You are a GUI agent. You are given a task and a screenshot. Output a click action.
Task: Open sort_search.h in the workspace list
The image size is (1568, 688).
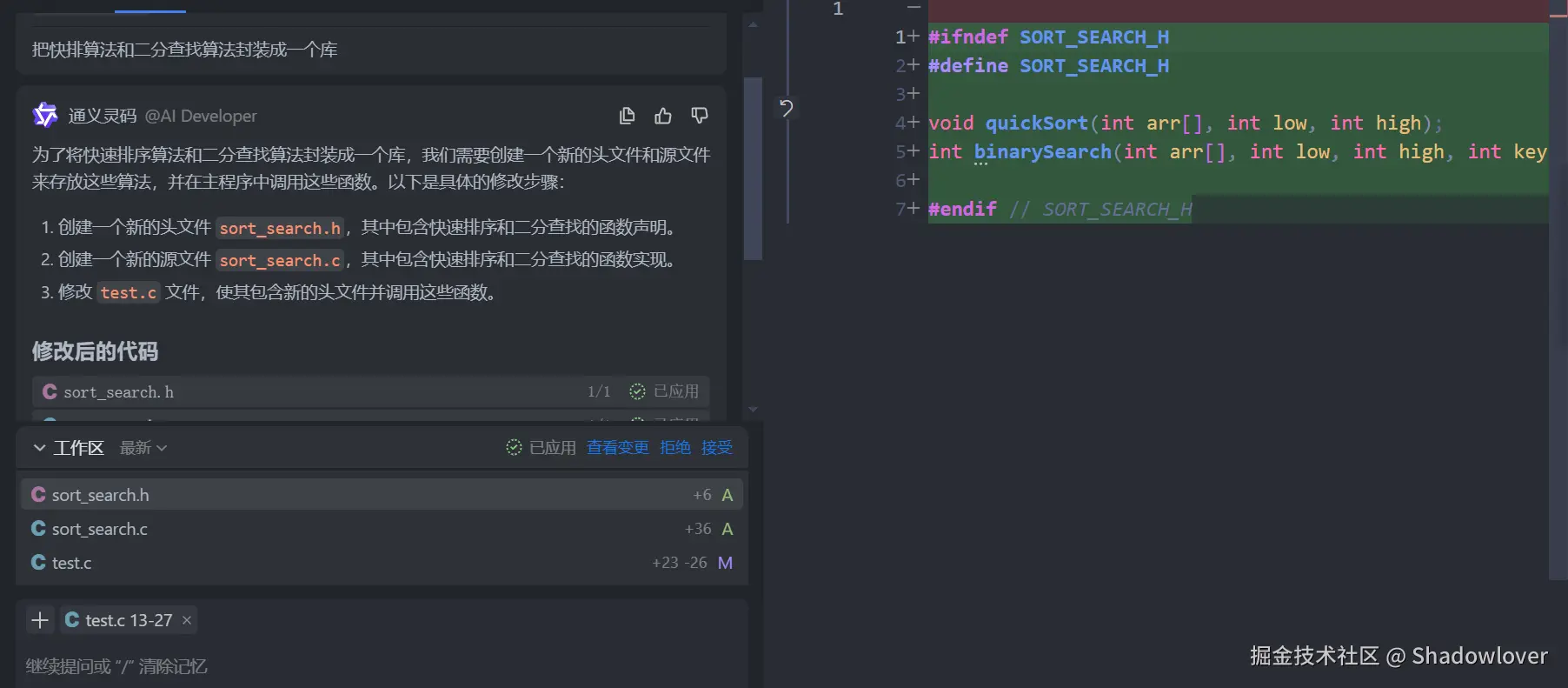[x=382, y=494]
